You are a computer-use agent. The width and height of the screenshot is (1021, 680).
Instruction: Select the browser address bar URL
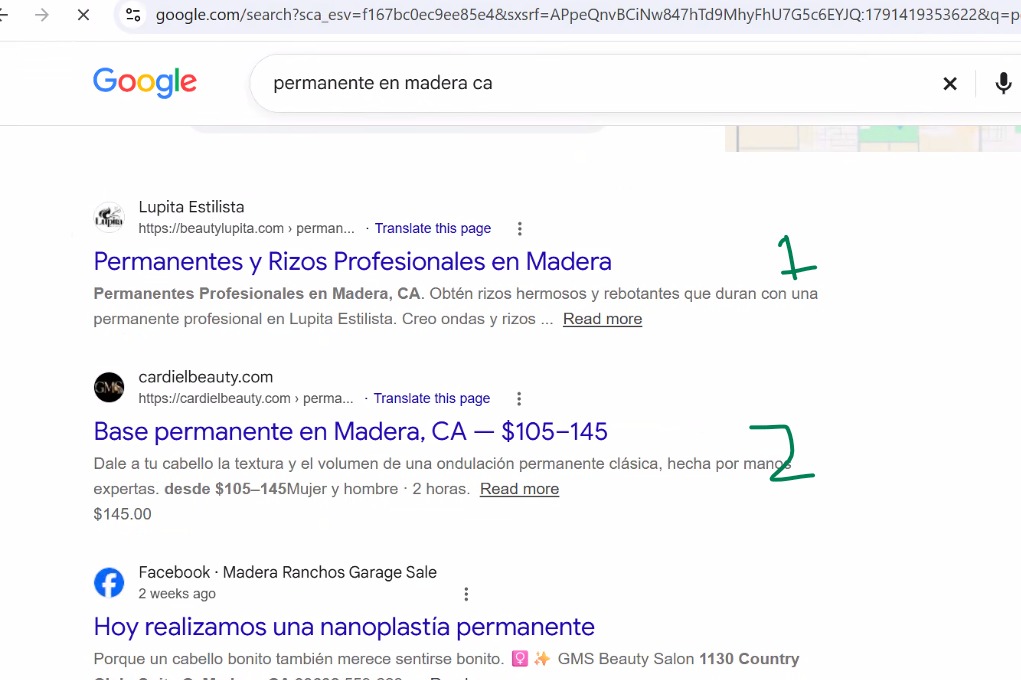pos(586,14)
